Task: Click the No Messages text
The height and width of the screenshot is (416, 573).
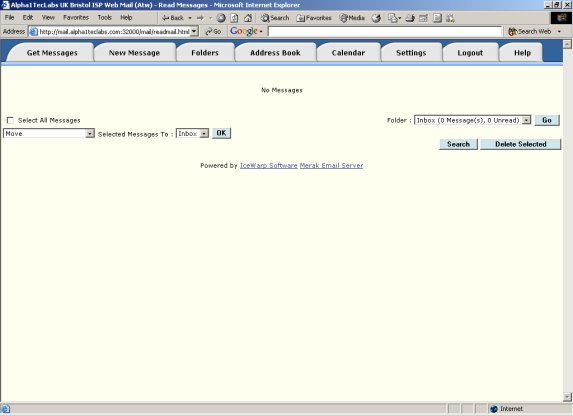Action: [282, 90]
